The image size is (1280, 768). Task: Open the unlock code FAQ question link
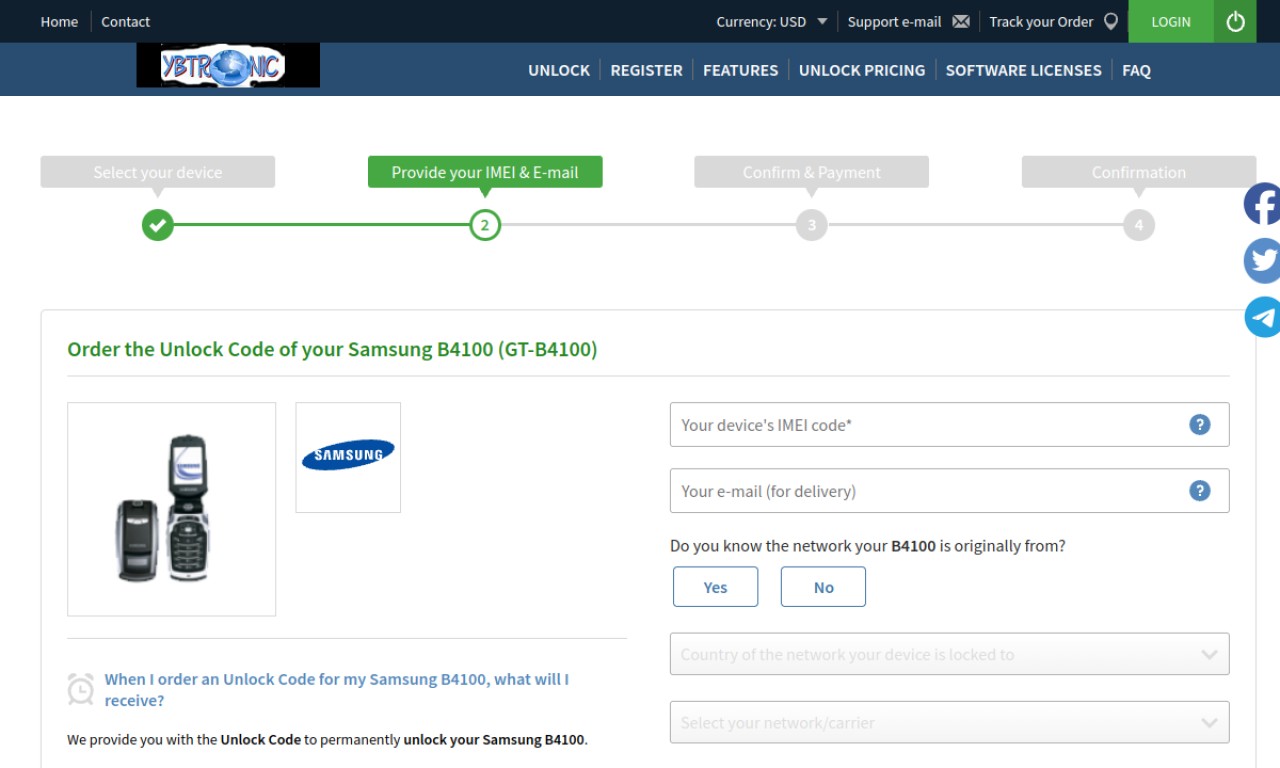click(337, 690)
